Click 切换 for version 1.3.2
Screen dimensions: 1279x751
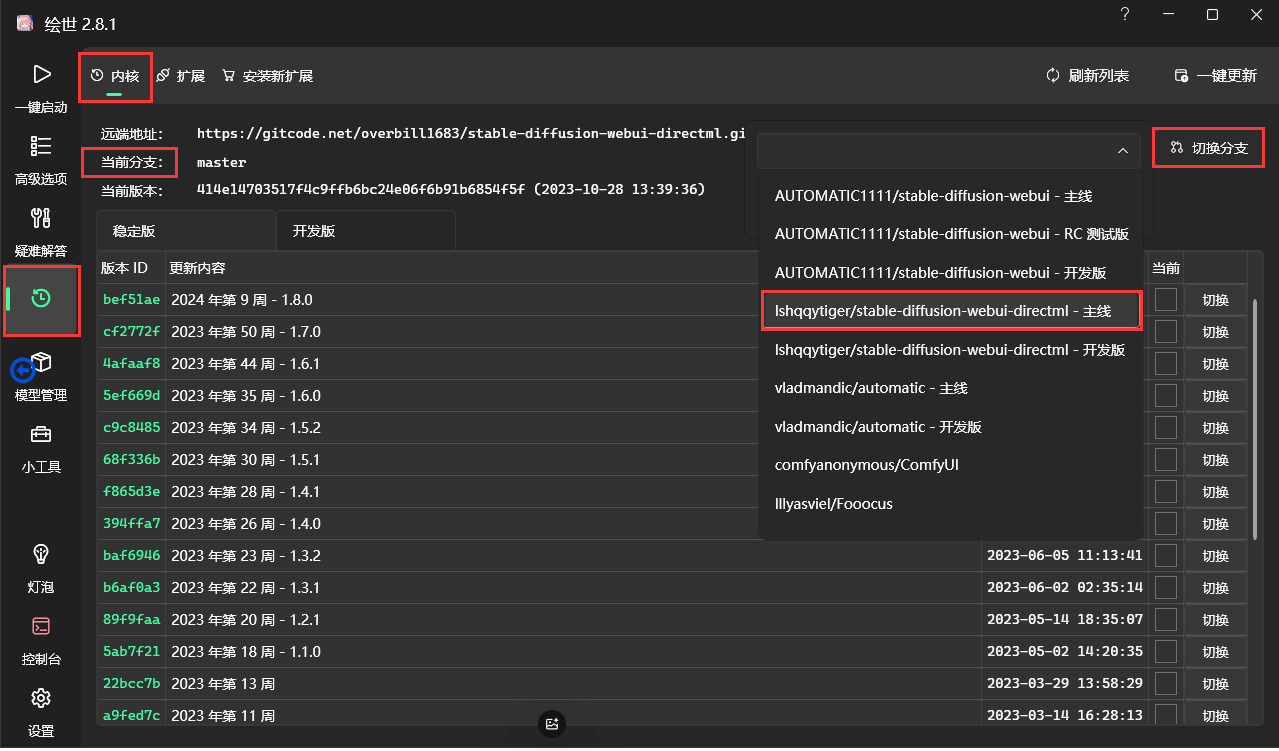[1215, 556]
